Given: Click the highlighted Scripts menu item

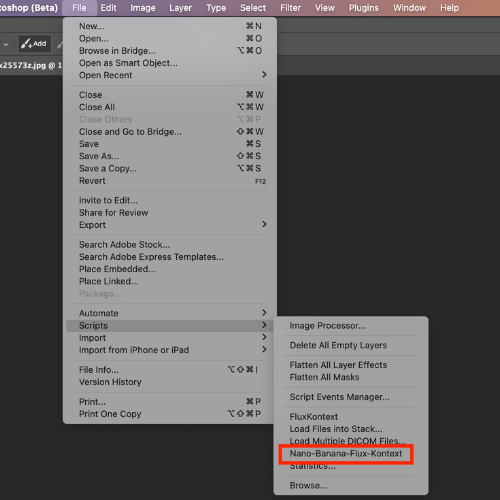Looking at the screenshot, I should coord(170,325).
